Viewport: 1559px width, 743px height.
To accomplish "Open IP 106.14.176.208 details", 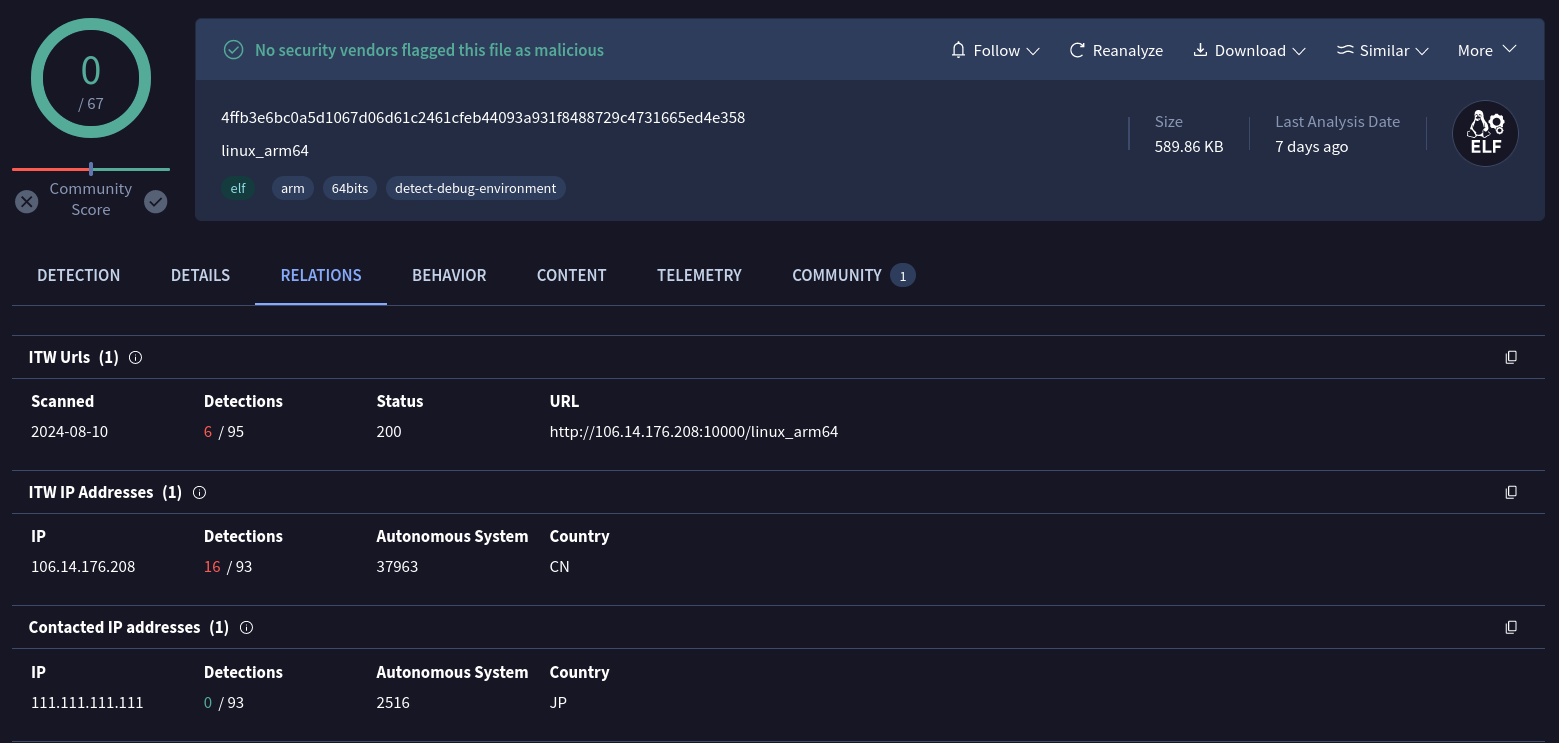I will tap(83, 567).
